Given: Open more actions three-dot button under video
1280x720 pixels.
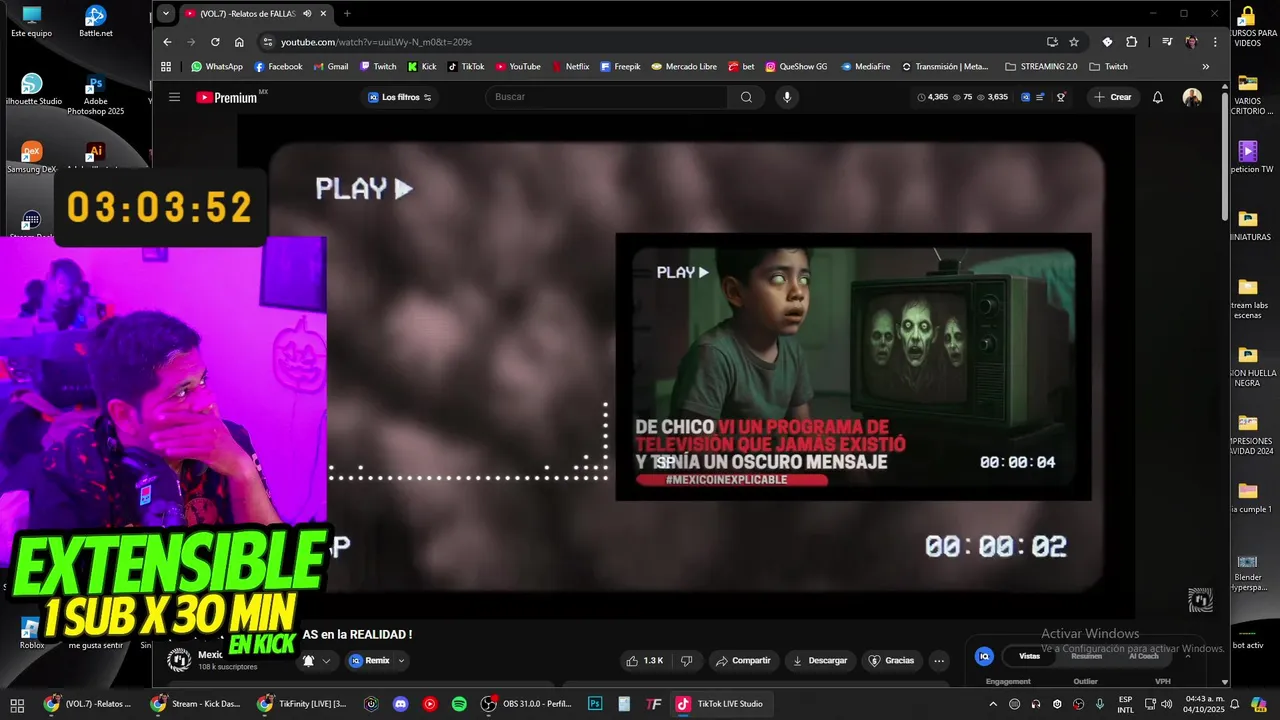Looking at the screenshot, I should (938, 661).
